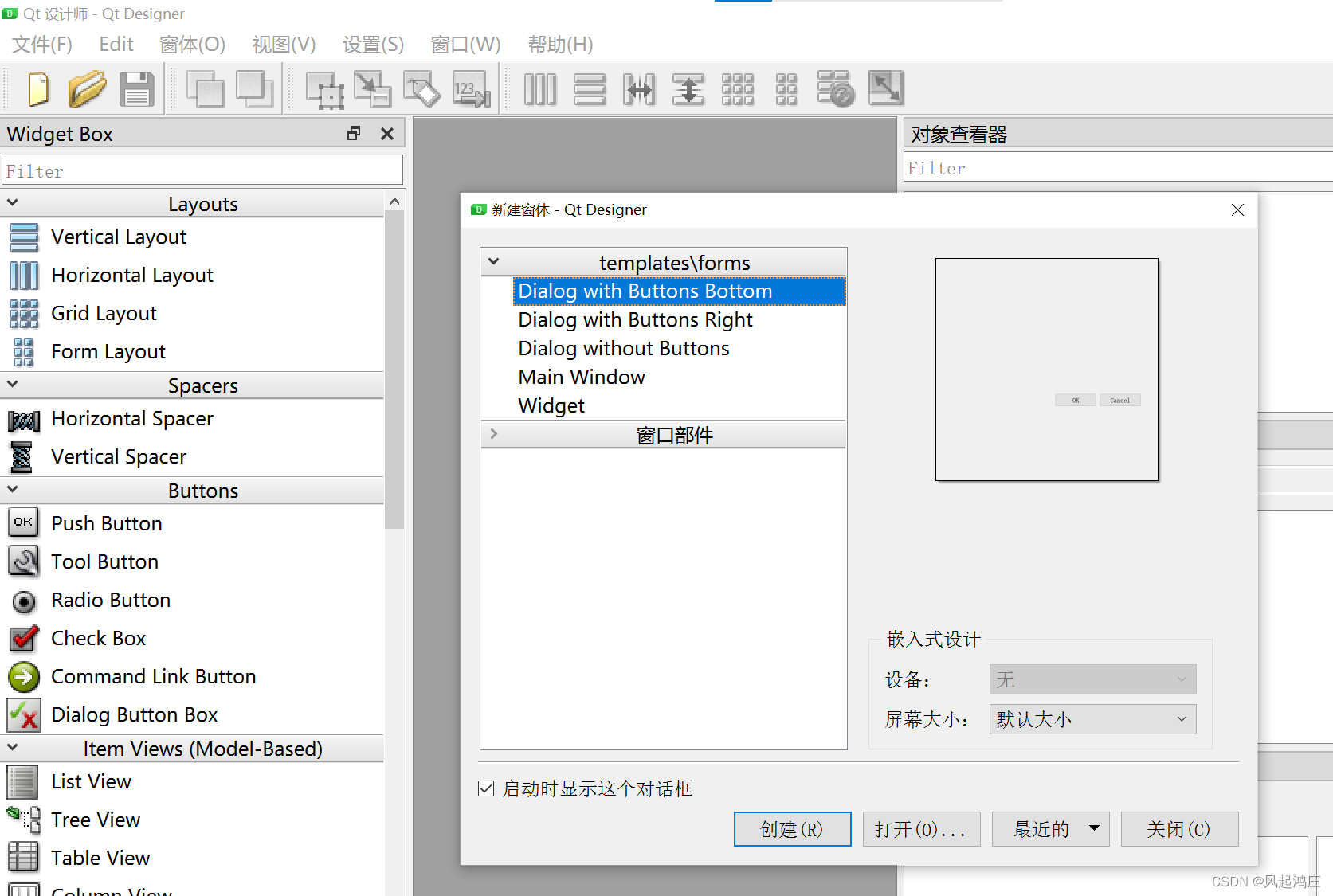Click the New Form toolbar icon

[x=38, y=88]
